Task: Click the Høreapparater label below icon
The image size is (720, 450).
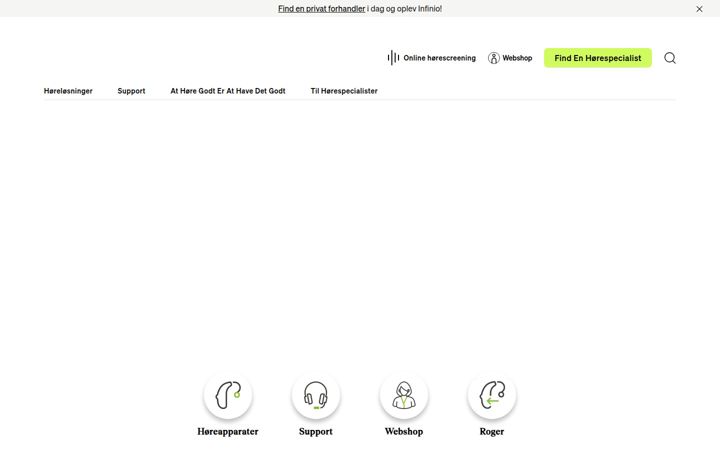Action: point(228,432)
